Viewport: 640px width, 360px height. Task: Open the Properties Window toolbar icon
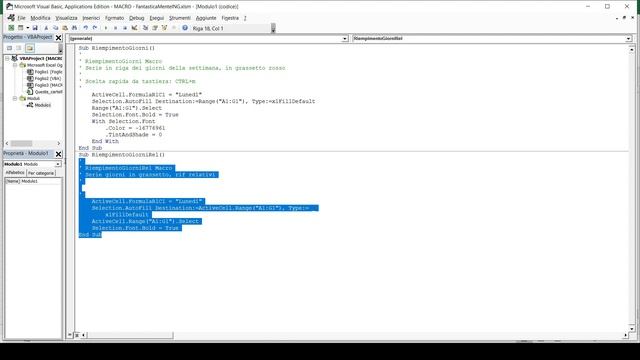155,28
